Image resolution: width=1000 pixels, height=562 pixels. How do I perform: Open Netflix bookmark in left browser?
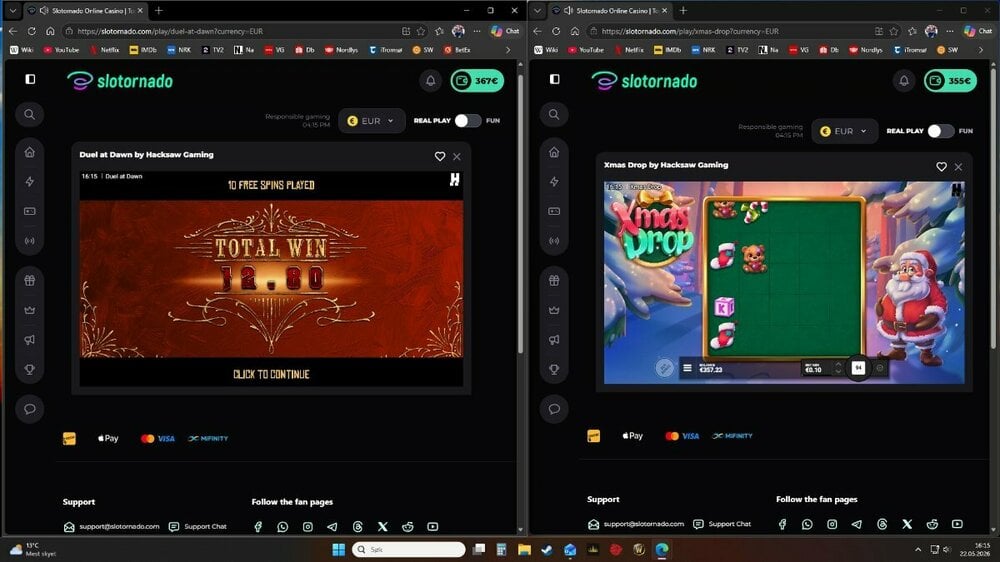104,50
